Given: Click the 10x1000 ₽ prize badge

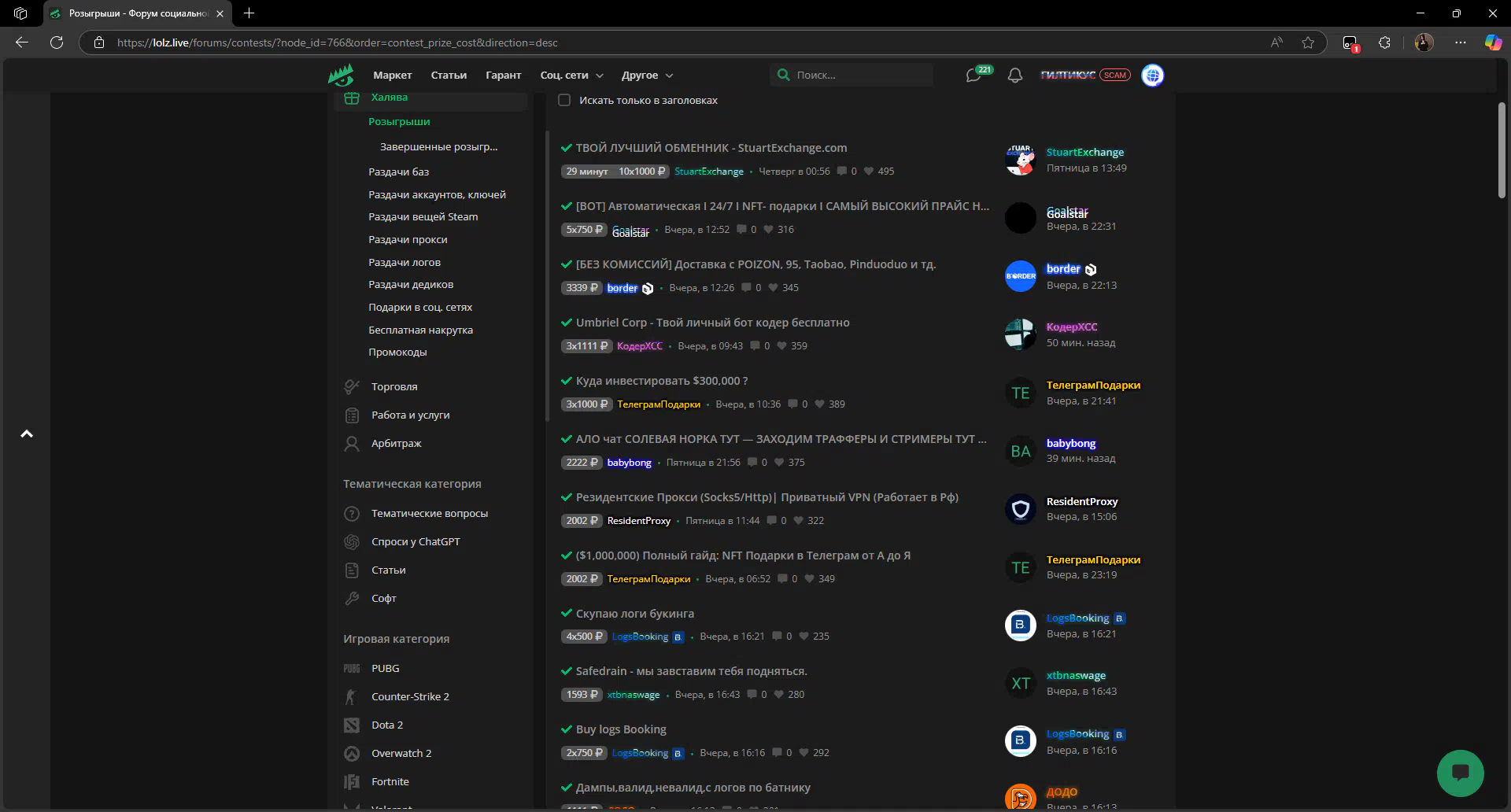Looking at the screenshot, I should click(641, 172).
